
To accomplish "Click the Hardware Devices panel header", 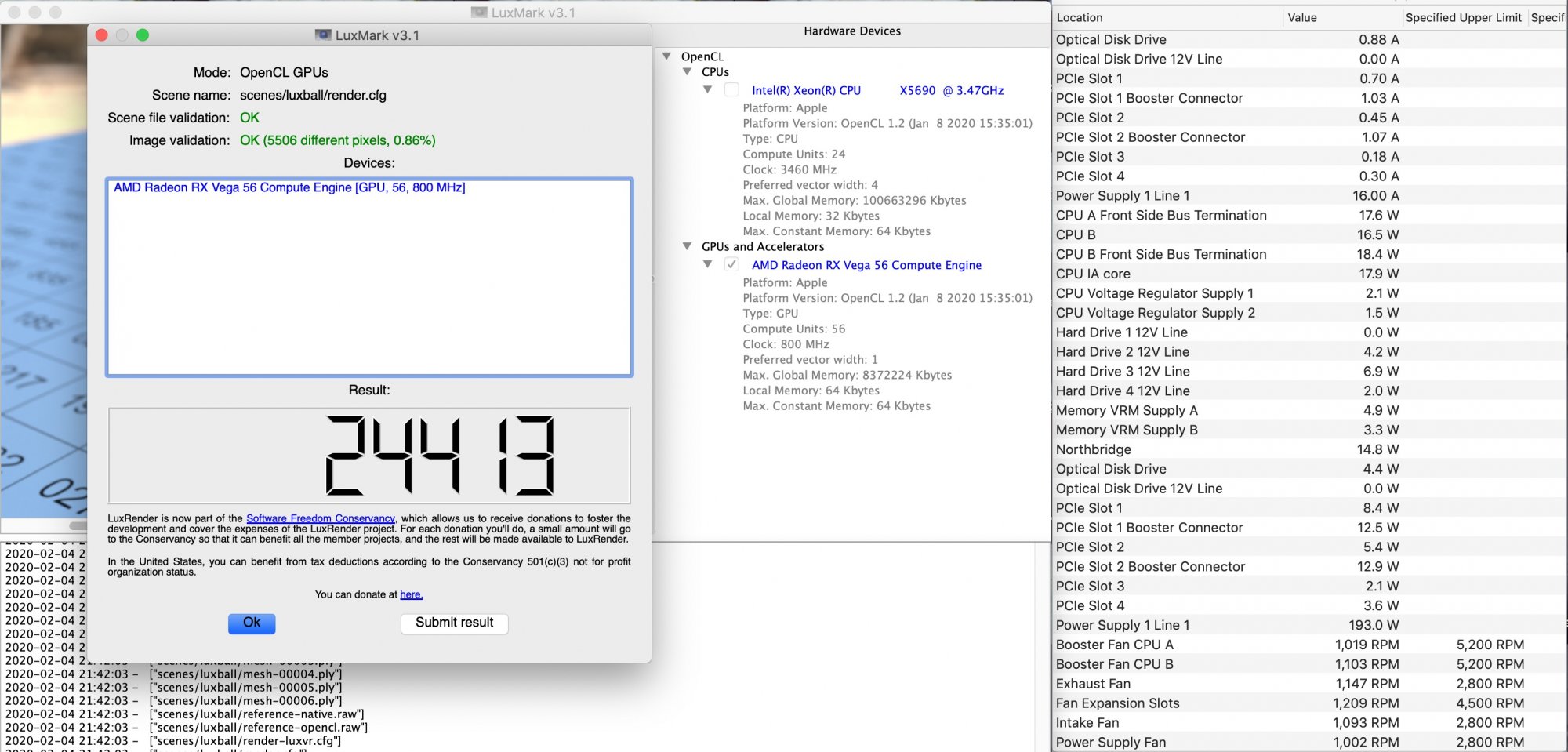I will [x=852, y=31].
